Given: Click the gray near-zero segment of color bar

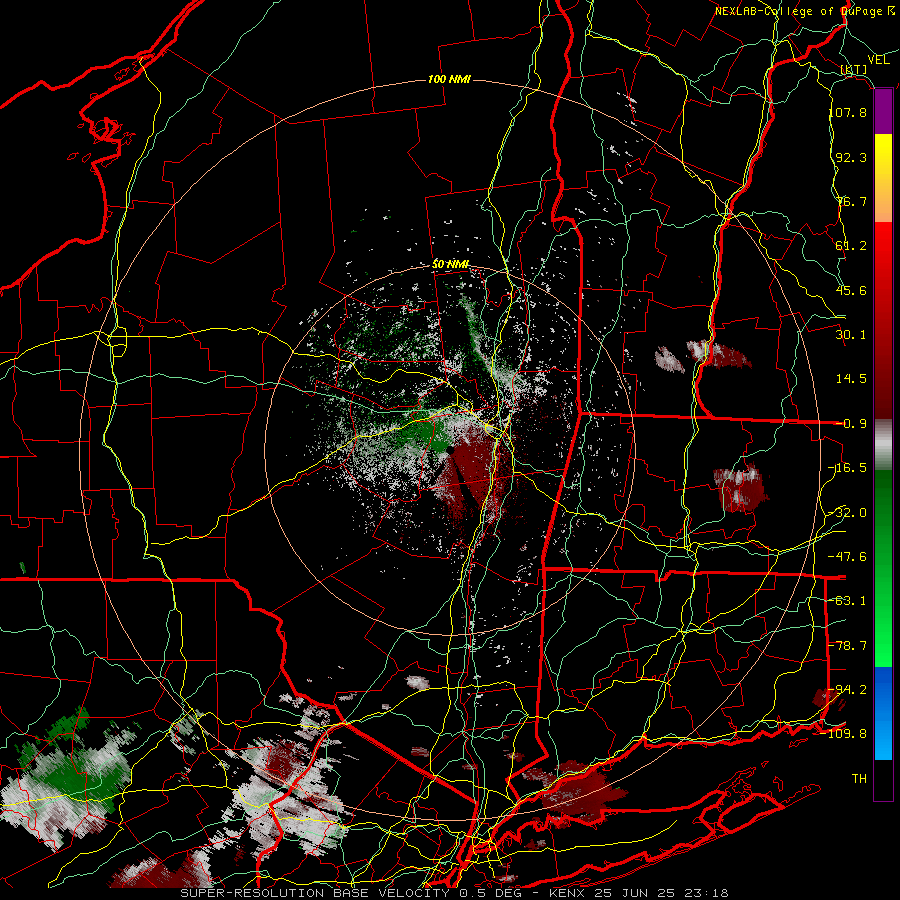Looking at the screenshot, I should [883, 445].
